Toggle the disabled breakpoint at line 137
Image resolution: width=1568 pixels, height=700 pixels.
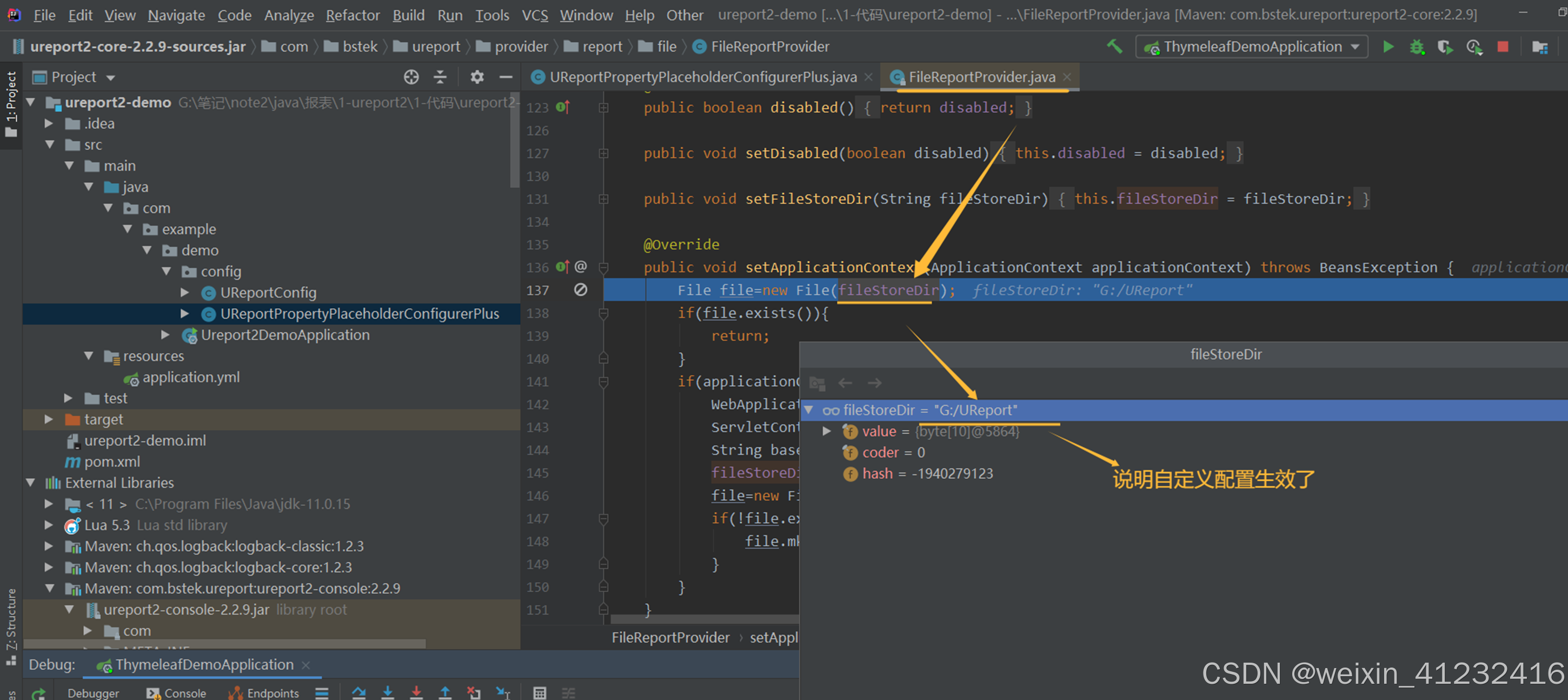(x=581, y=290)
